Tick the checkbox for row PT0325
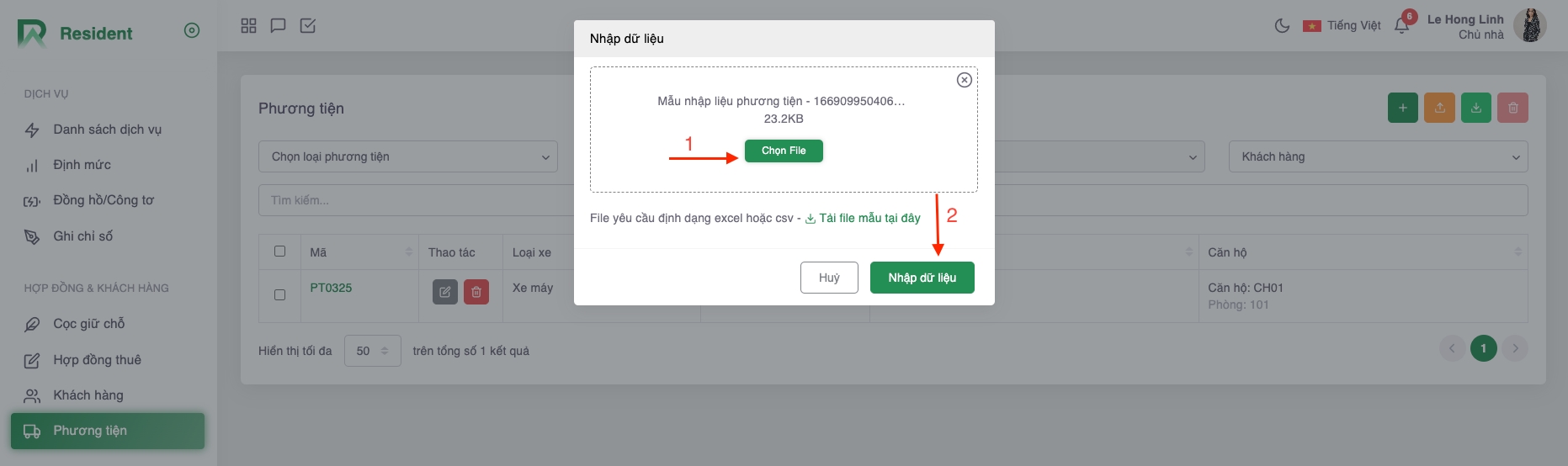 point(280,294)
